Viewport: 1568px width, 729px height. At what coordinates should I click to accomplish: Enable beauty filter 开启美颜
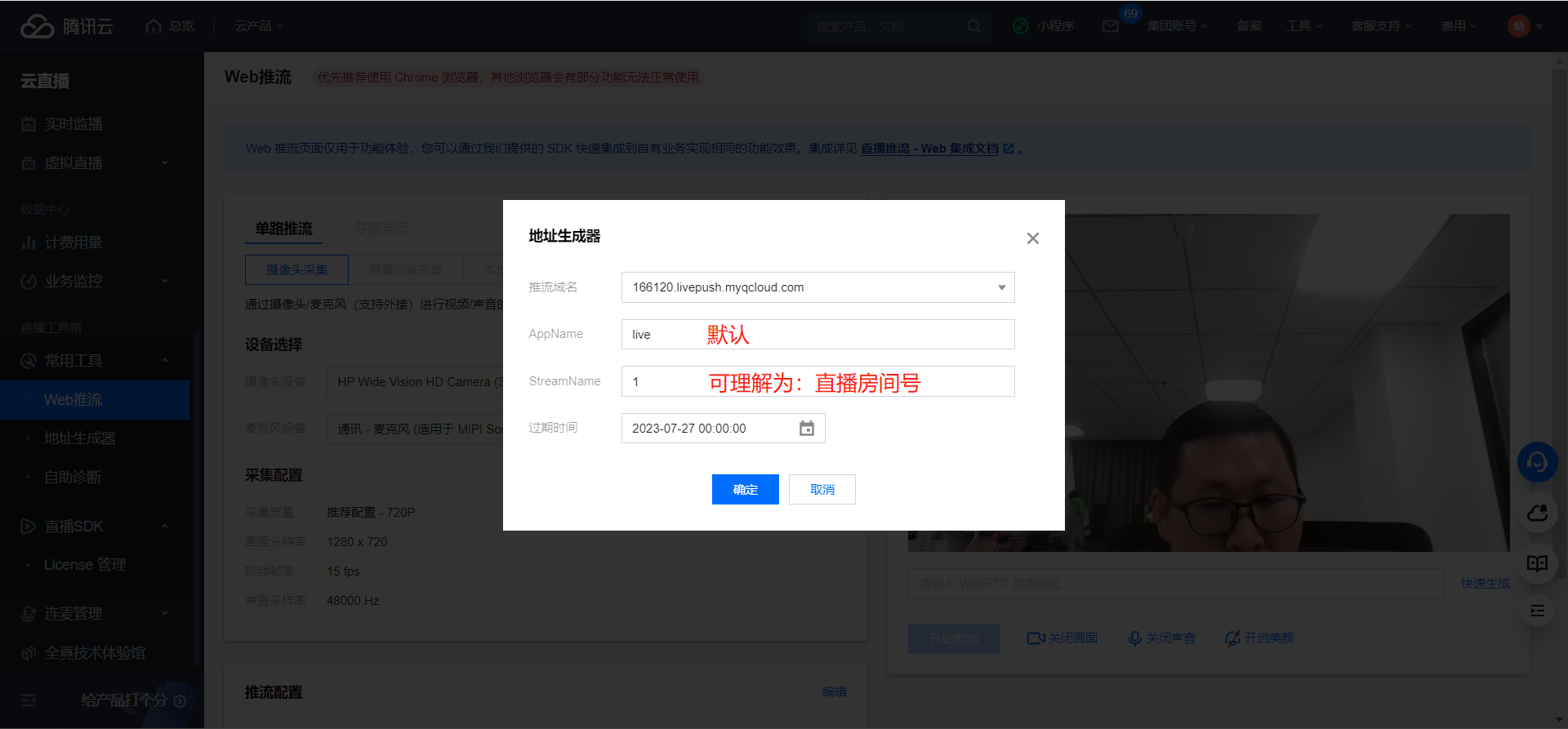(1259, 638)
